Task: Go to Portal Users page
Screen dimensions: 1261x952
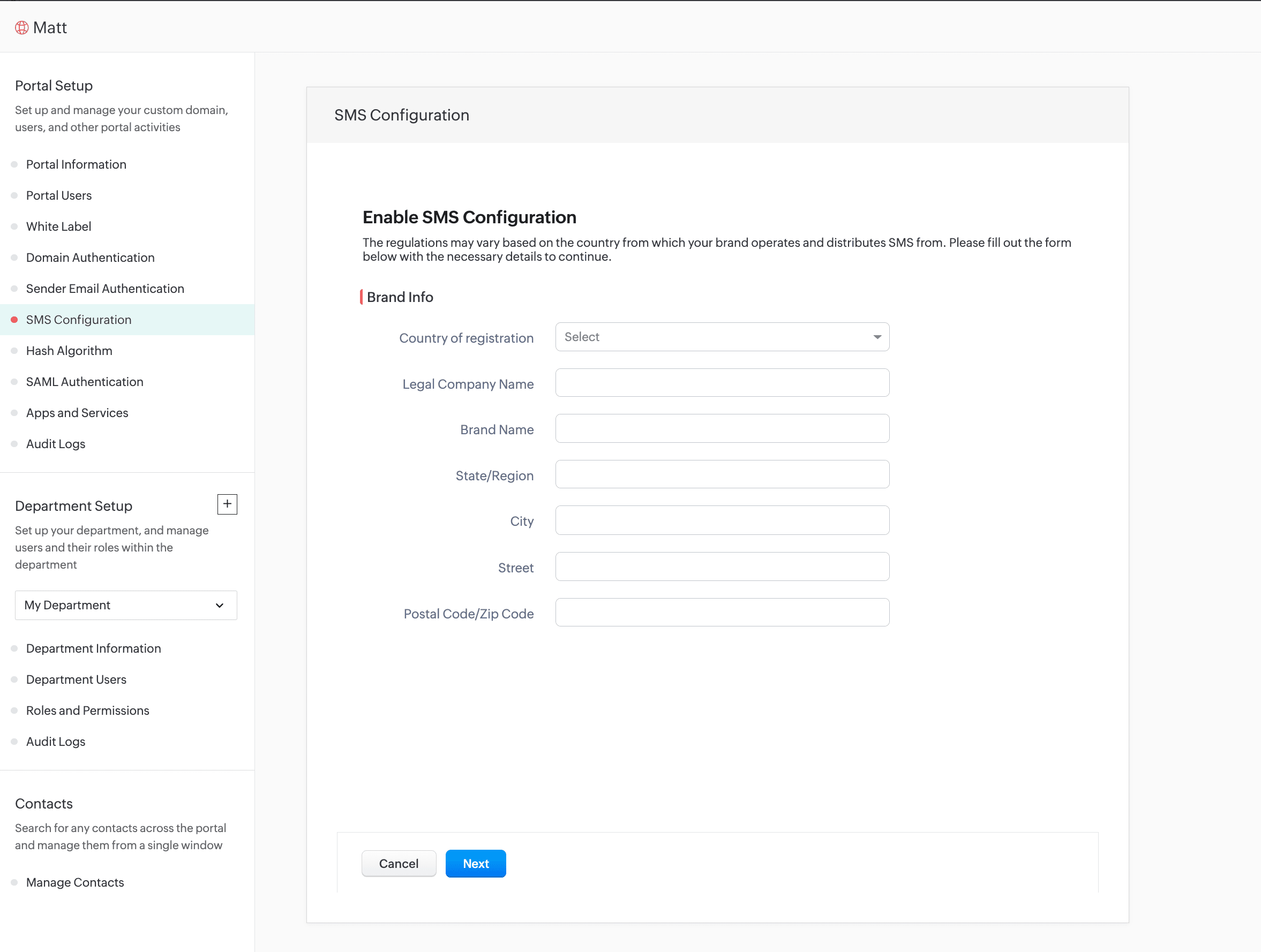Action: 59,195
